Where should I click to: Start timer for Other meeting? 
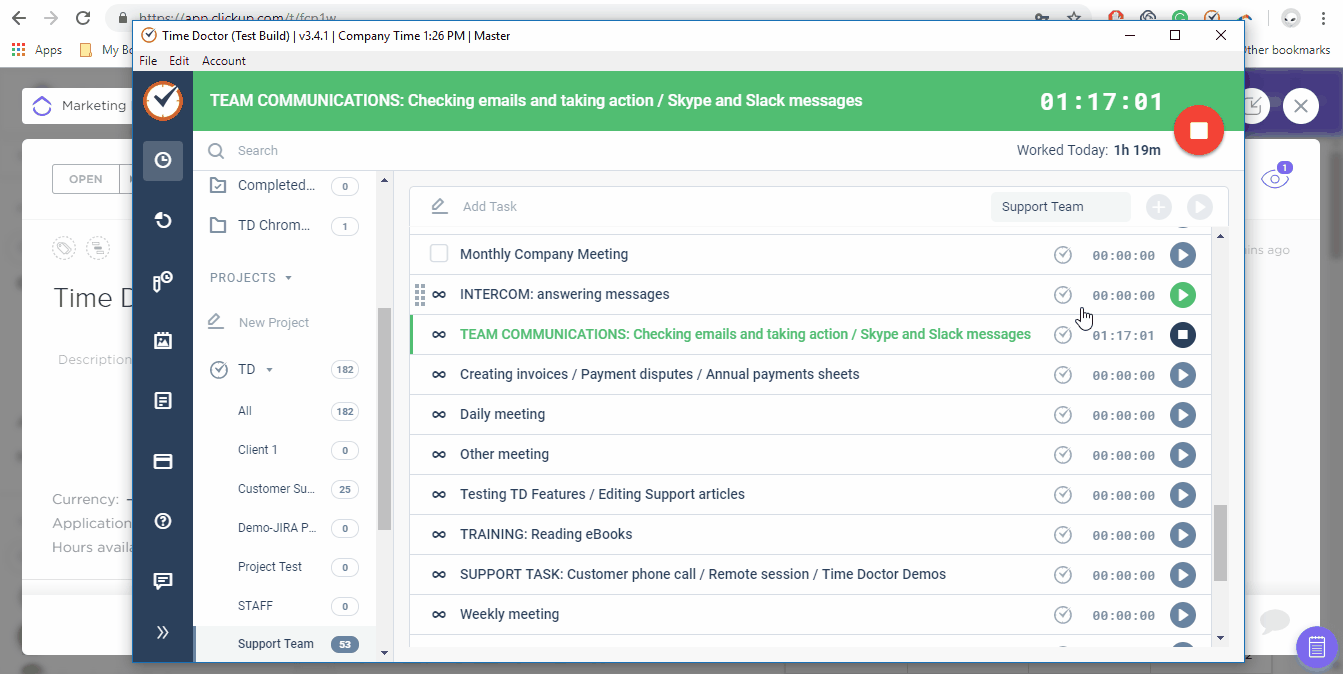1182,455
